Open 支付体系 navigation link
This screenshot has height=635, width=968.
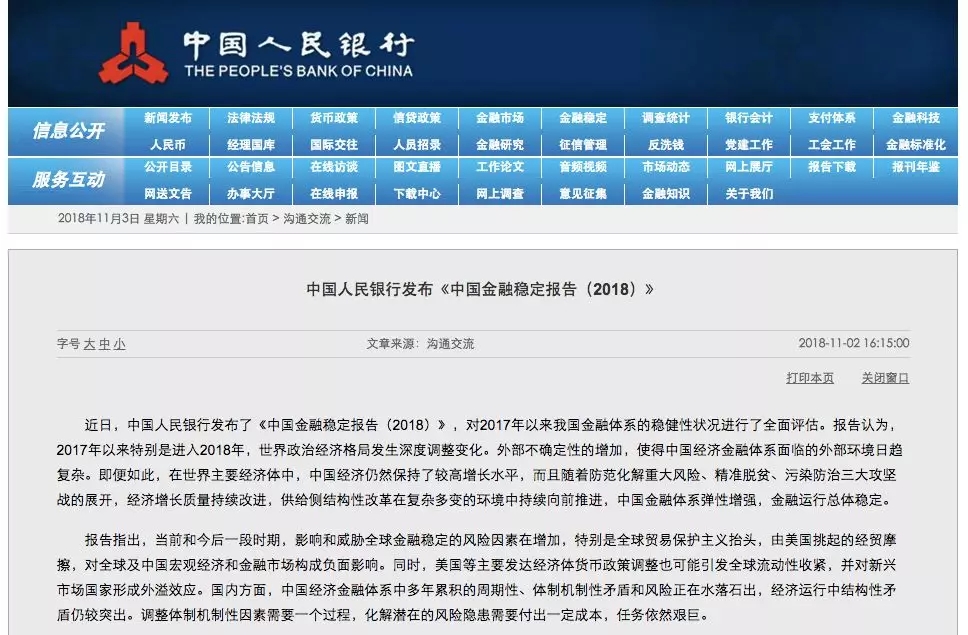pos(832,118)
